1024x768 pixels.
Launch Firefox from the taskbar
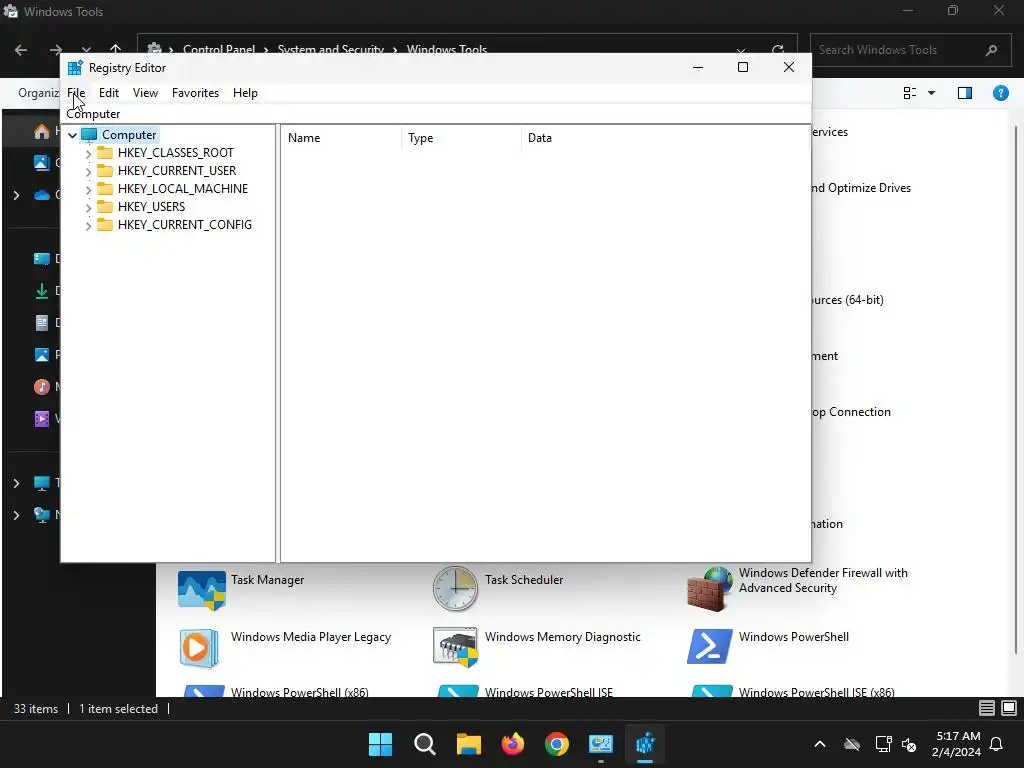[513, 744]
